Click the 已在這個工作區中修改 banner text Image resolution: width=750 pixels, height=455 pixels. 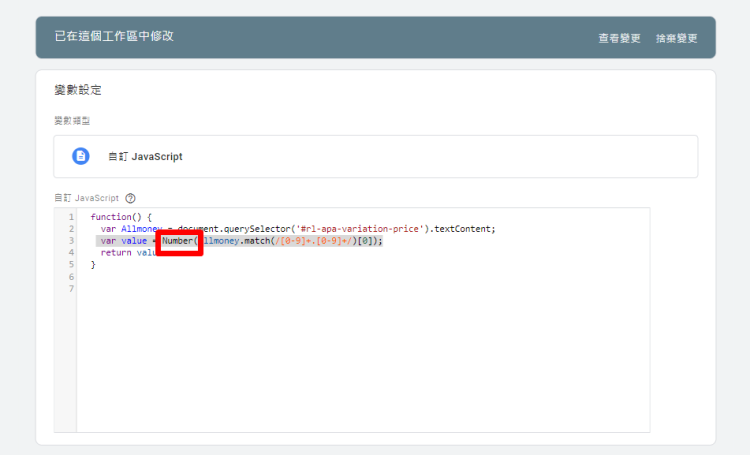tap(114, 36)
